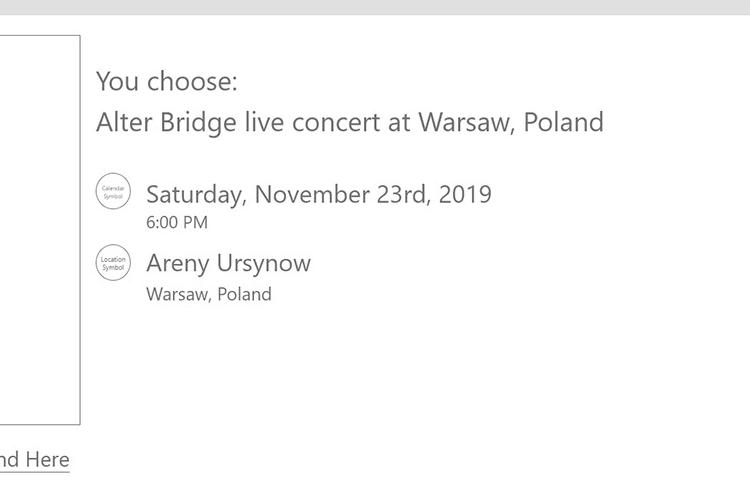
Task: Click the word 'Saturday' in the date line
Action: click(197, 195)
